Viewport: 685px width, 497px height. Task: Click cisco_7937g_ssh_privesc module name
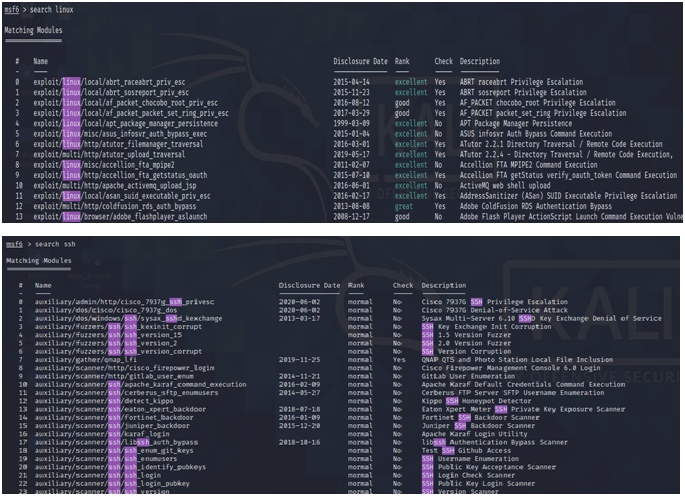click(125, 302)
